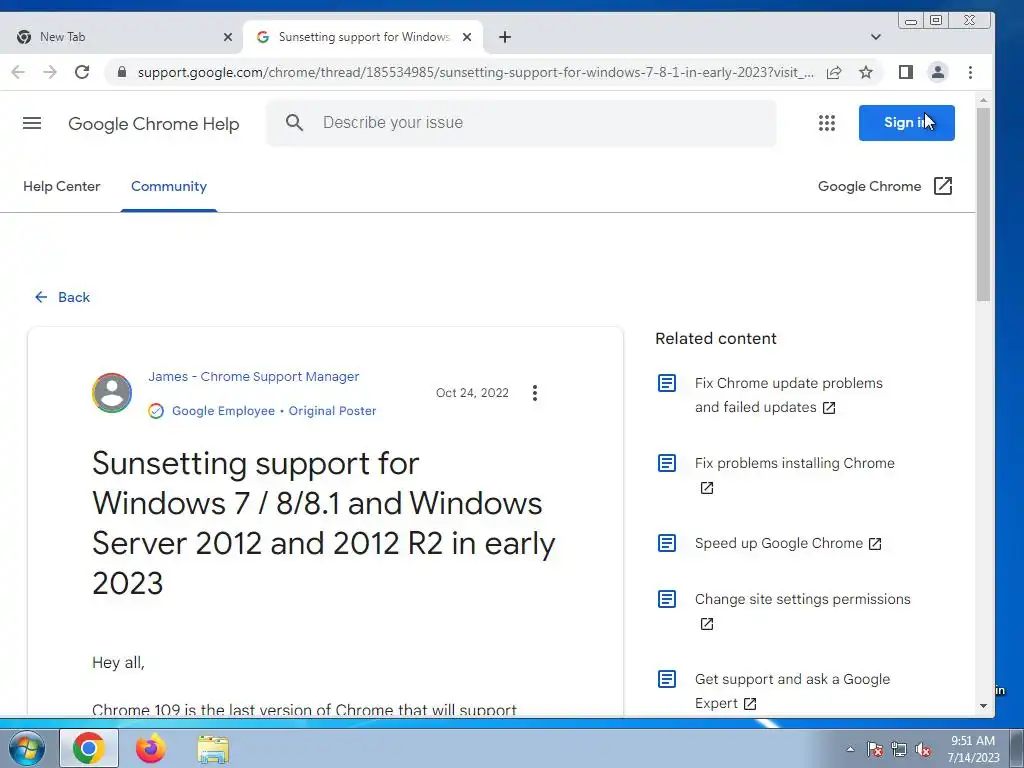Click the Google Employee verified badge

tap(155, 411)
